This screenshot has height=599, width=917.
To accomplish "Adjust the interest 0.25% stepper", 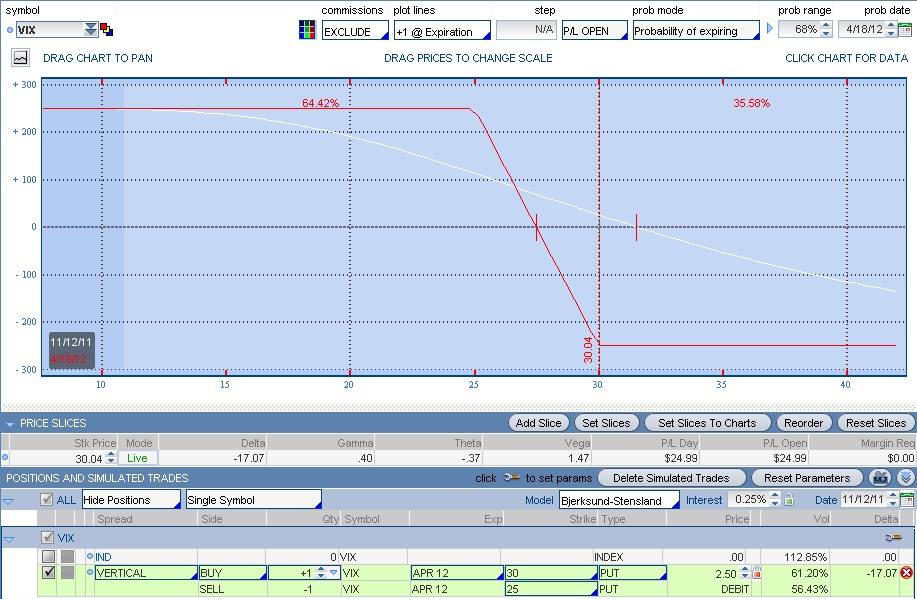I will click(x=775, y=499).
